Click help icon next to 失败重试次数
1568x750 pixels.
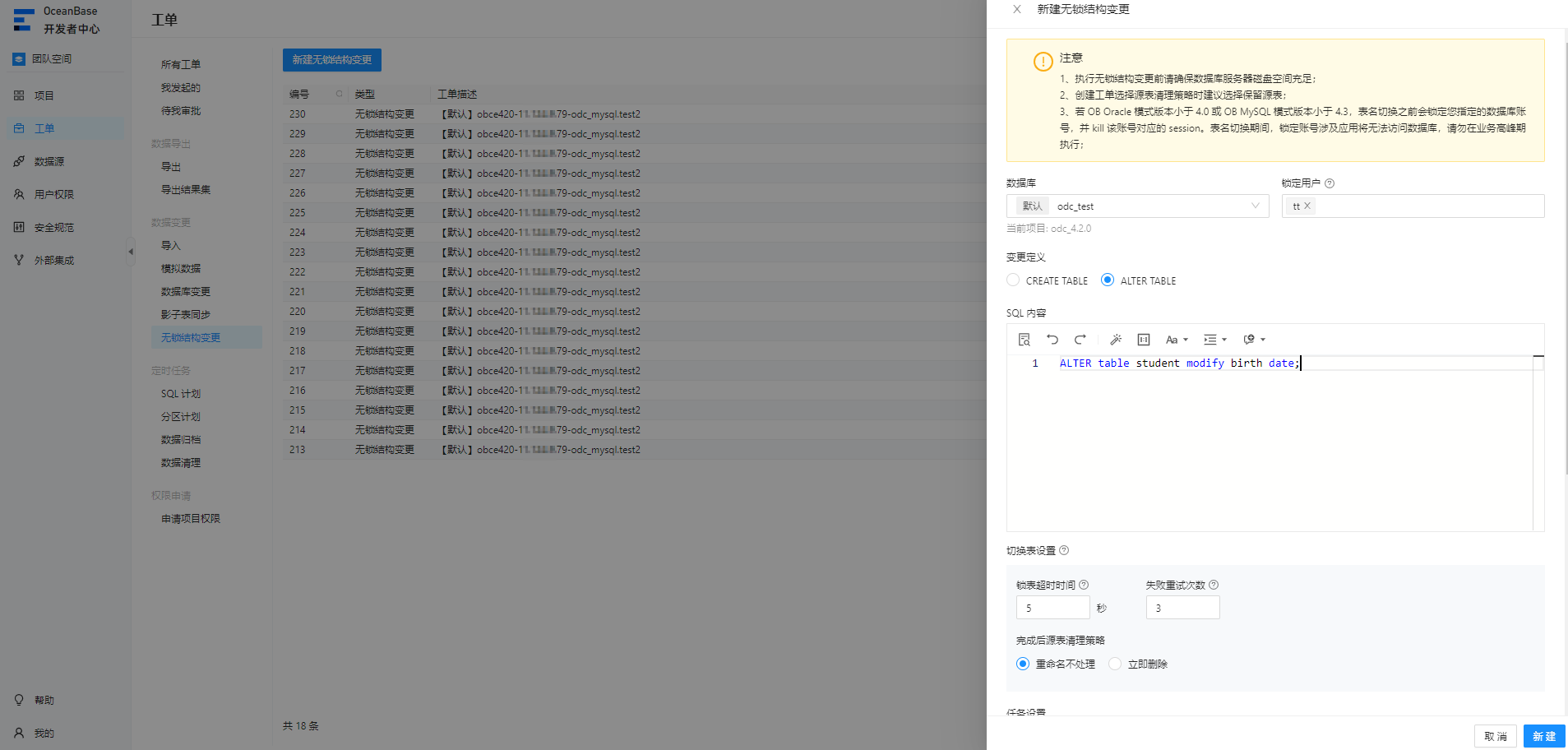[1214, 585]
